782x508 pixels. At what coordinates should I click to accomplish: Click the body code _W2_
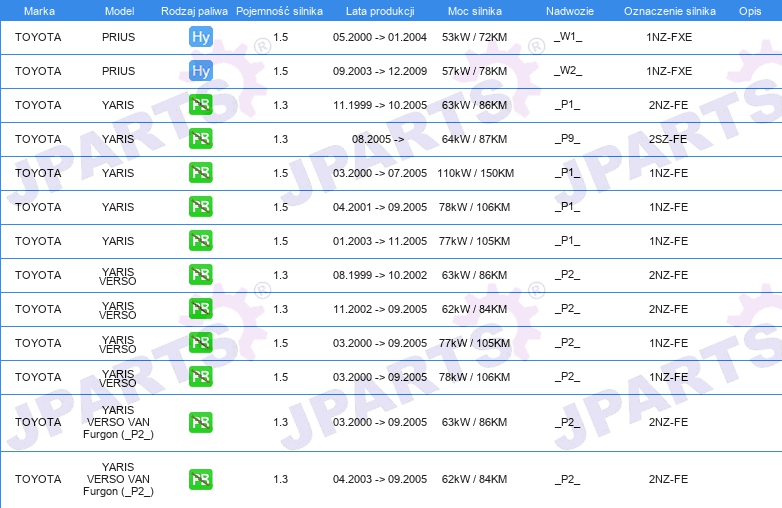[568, 70]
